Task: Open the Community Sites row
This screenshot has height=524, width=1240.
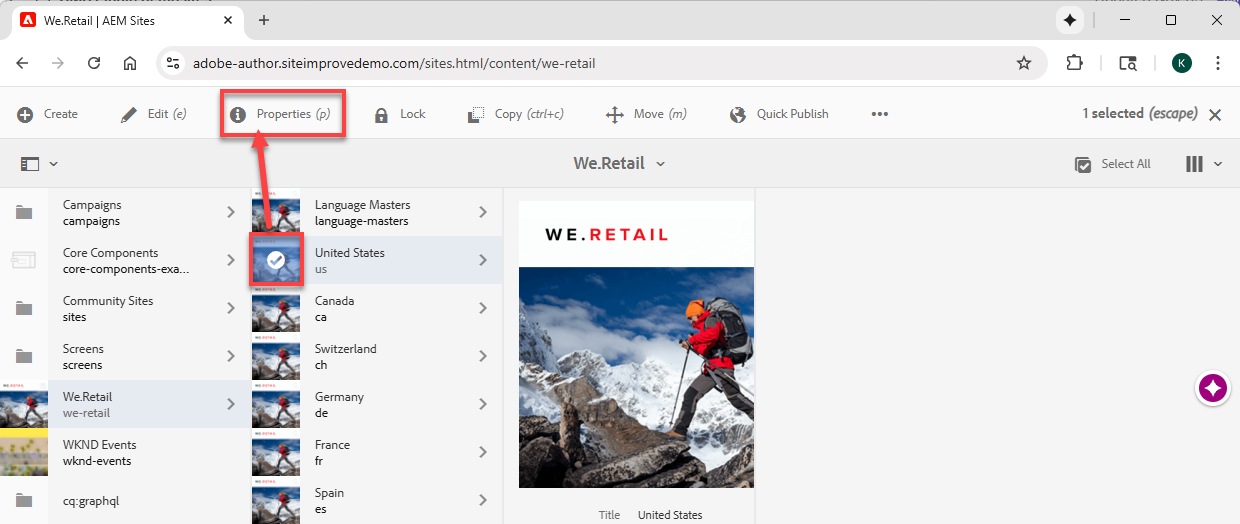Action: (x=124, y=308)
